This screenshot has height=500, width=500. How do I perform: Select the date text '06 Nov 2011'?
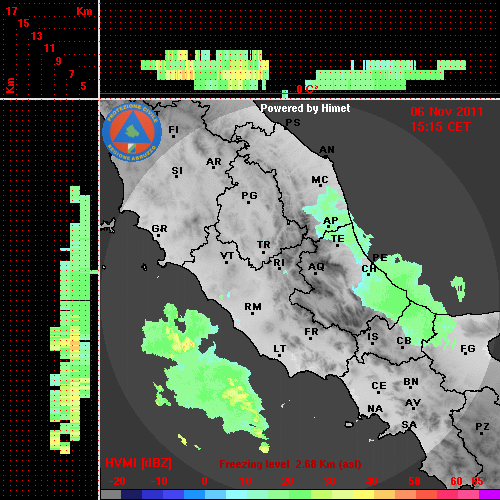click(x=447, y=112)
